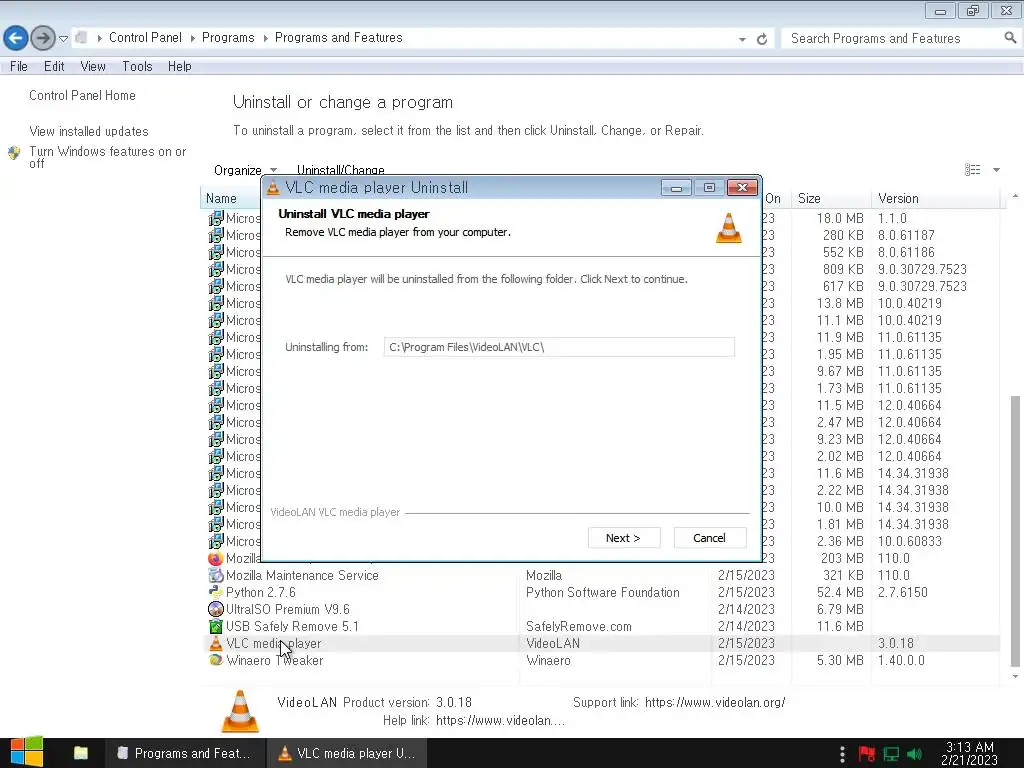This screenshot has width=1024, height=768.
Task: Click the red flag action center icon
Action: pos(867,754)
